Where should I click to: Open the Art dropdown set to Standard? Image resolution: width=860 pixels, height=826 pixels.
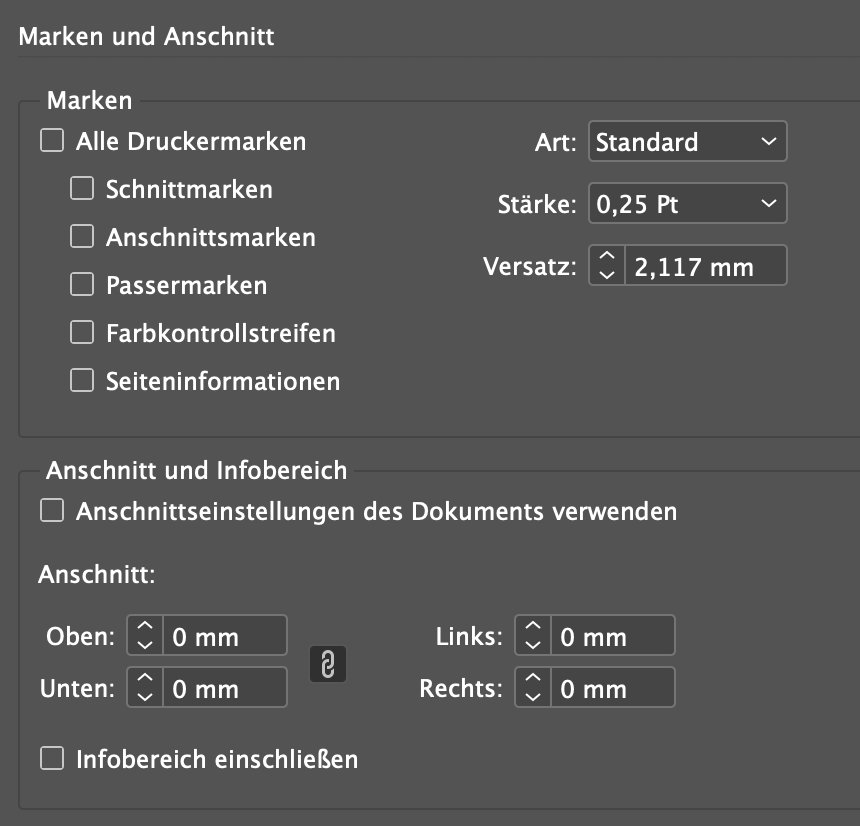click(688, 142)
